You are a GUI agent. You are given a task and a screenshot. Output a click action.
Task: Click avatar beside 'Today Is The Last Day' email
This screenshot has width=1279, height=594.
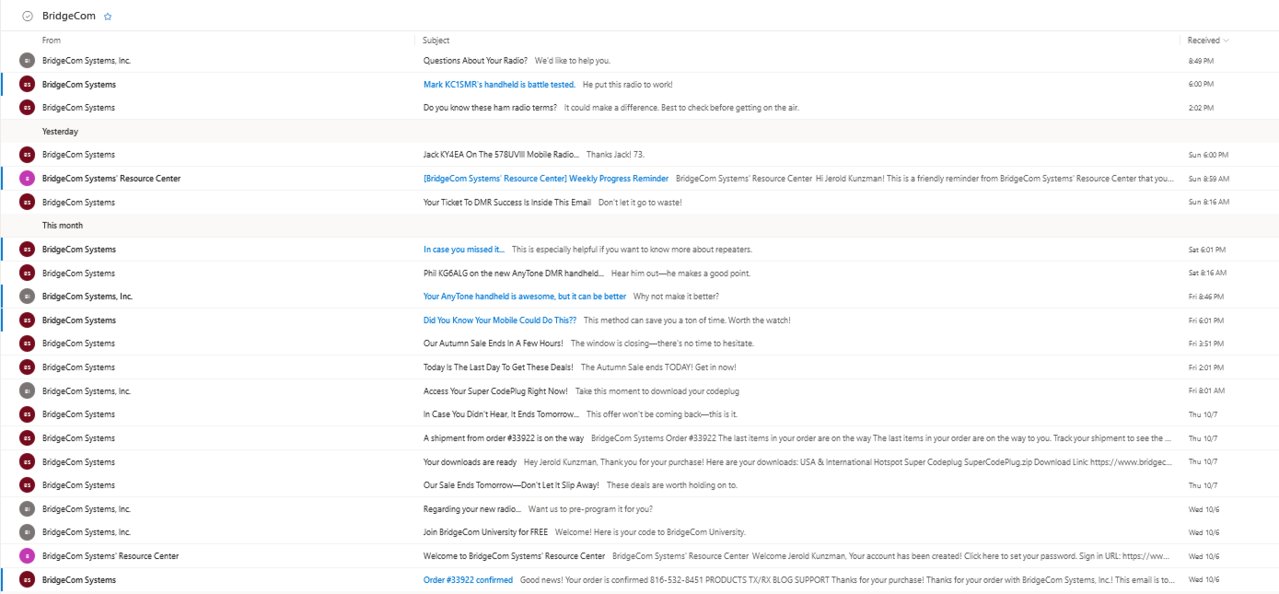(27, 367)
